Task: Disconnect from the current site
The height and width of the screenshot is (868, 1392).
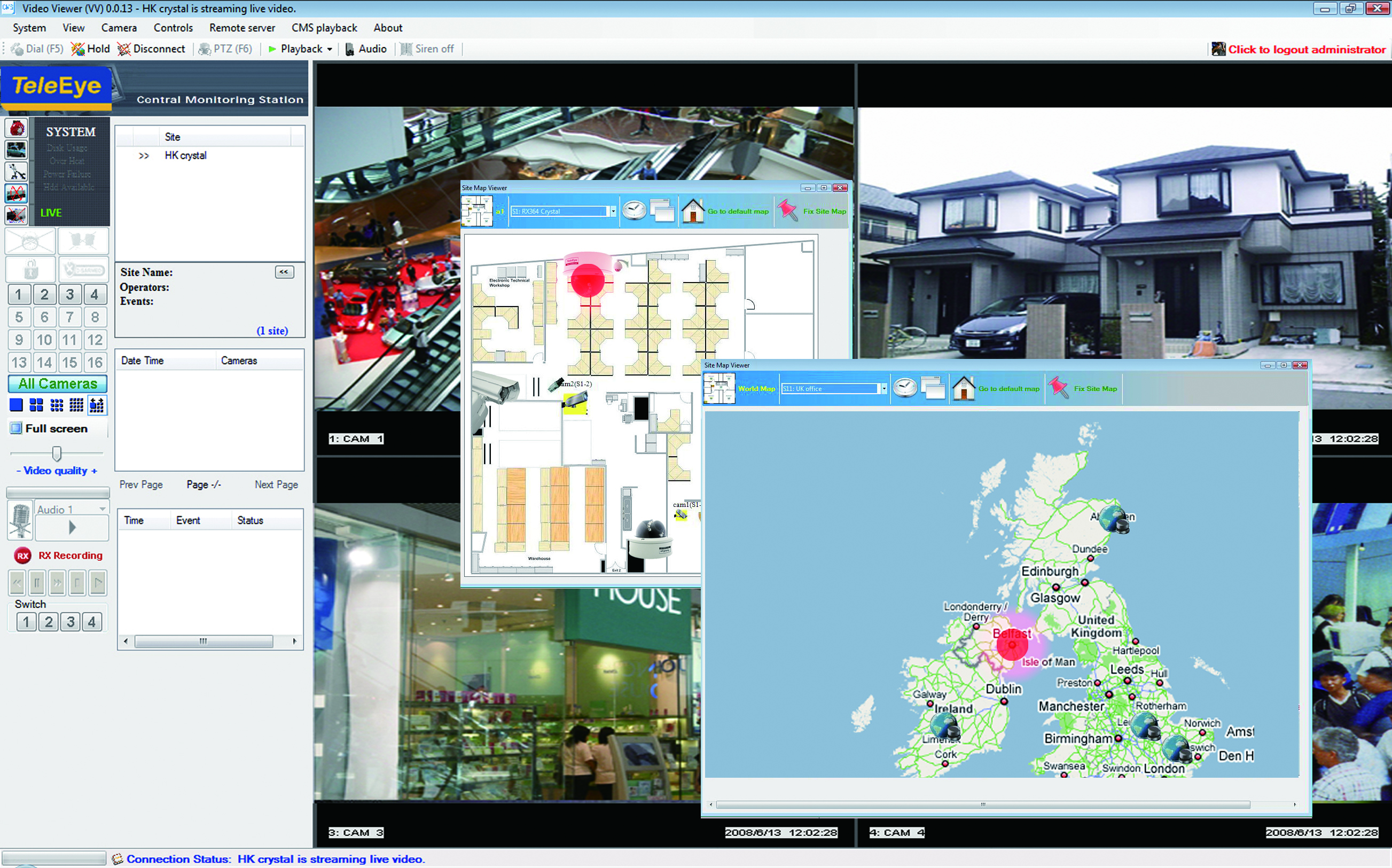Action: pos(151,49)
